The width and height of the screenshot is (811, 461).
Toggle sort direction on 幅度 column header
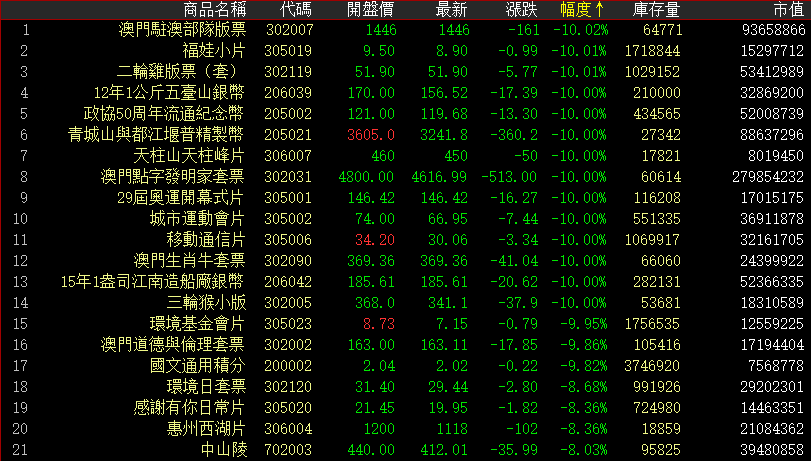click(582, 9)
